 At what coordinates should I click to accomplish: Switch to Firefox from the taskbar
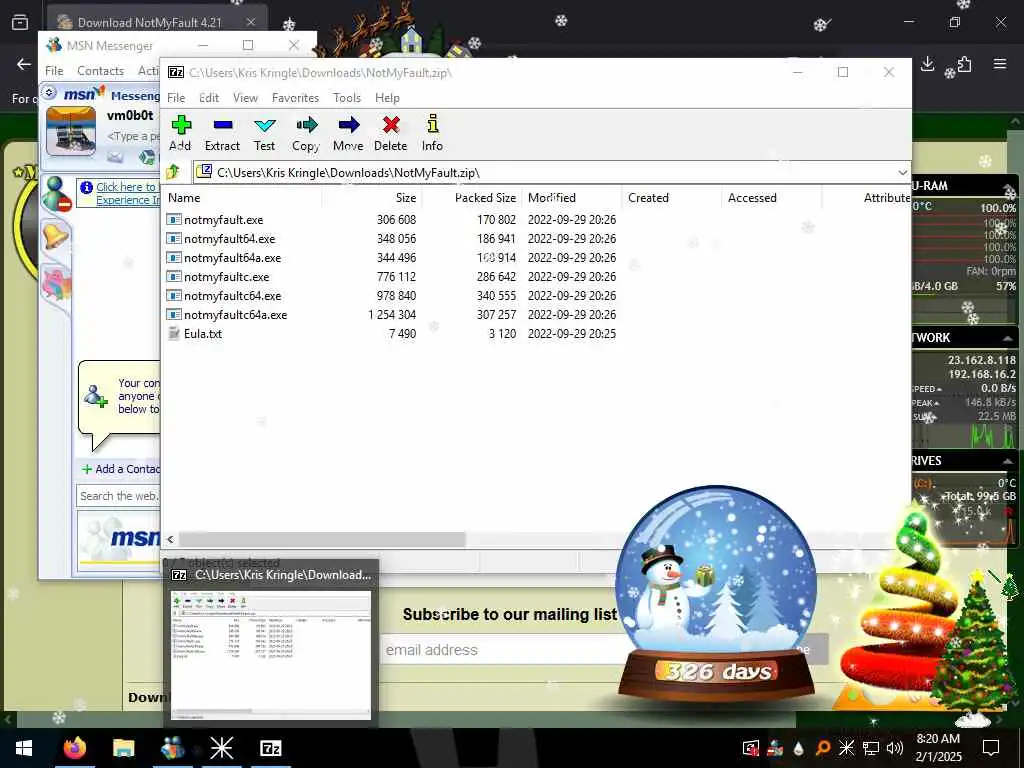75,748
